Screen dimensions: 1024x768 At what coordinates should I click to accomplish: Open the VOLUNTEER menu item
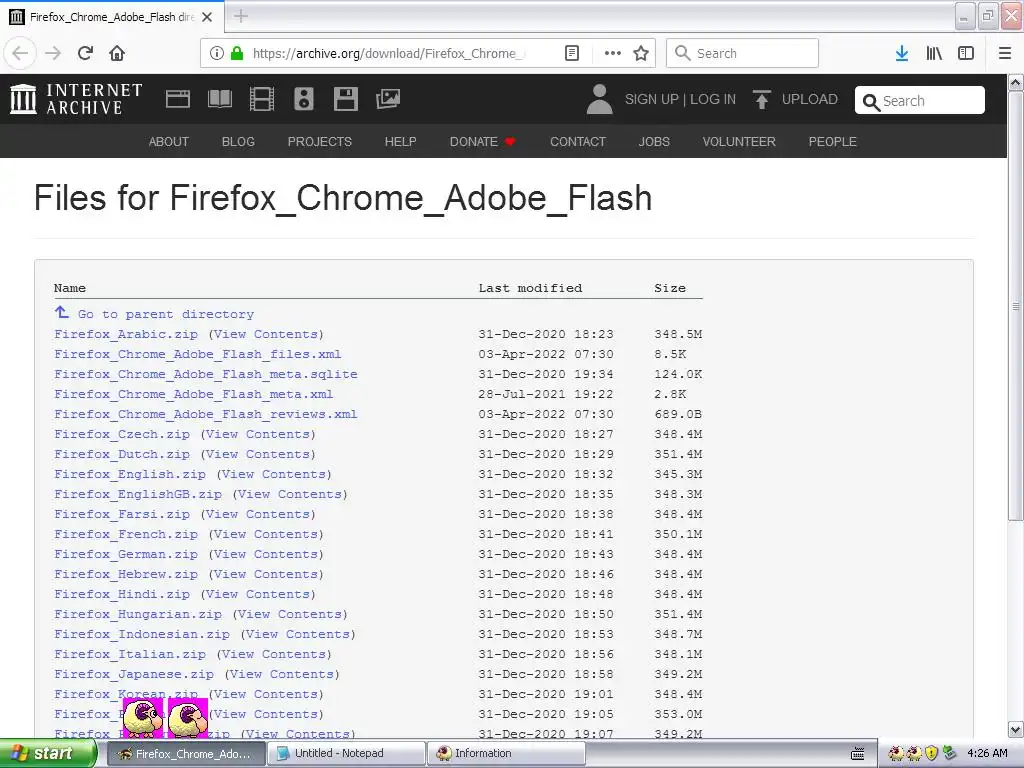pos(739,141)
